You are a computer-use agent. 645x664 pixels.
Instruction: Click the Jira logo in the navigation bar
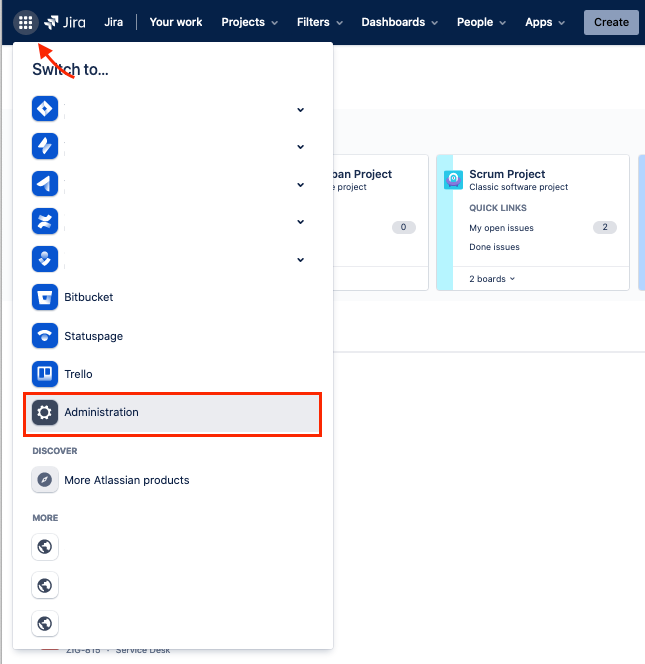click(x=65, y=22)
